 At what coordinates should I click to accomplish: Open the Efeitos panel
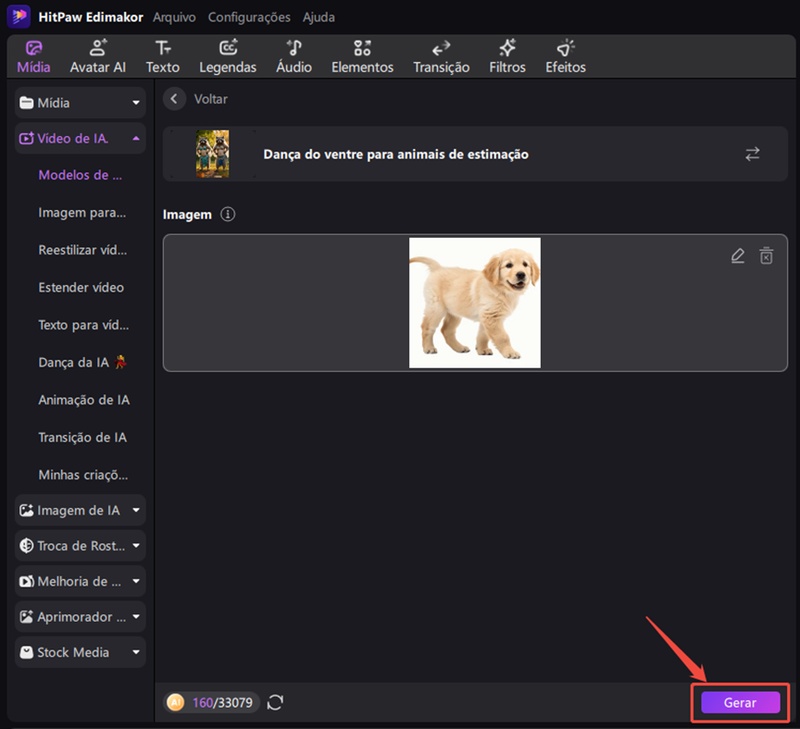coord(566,55)
